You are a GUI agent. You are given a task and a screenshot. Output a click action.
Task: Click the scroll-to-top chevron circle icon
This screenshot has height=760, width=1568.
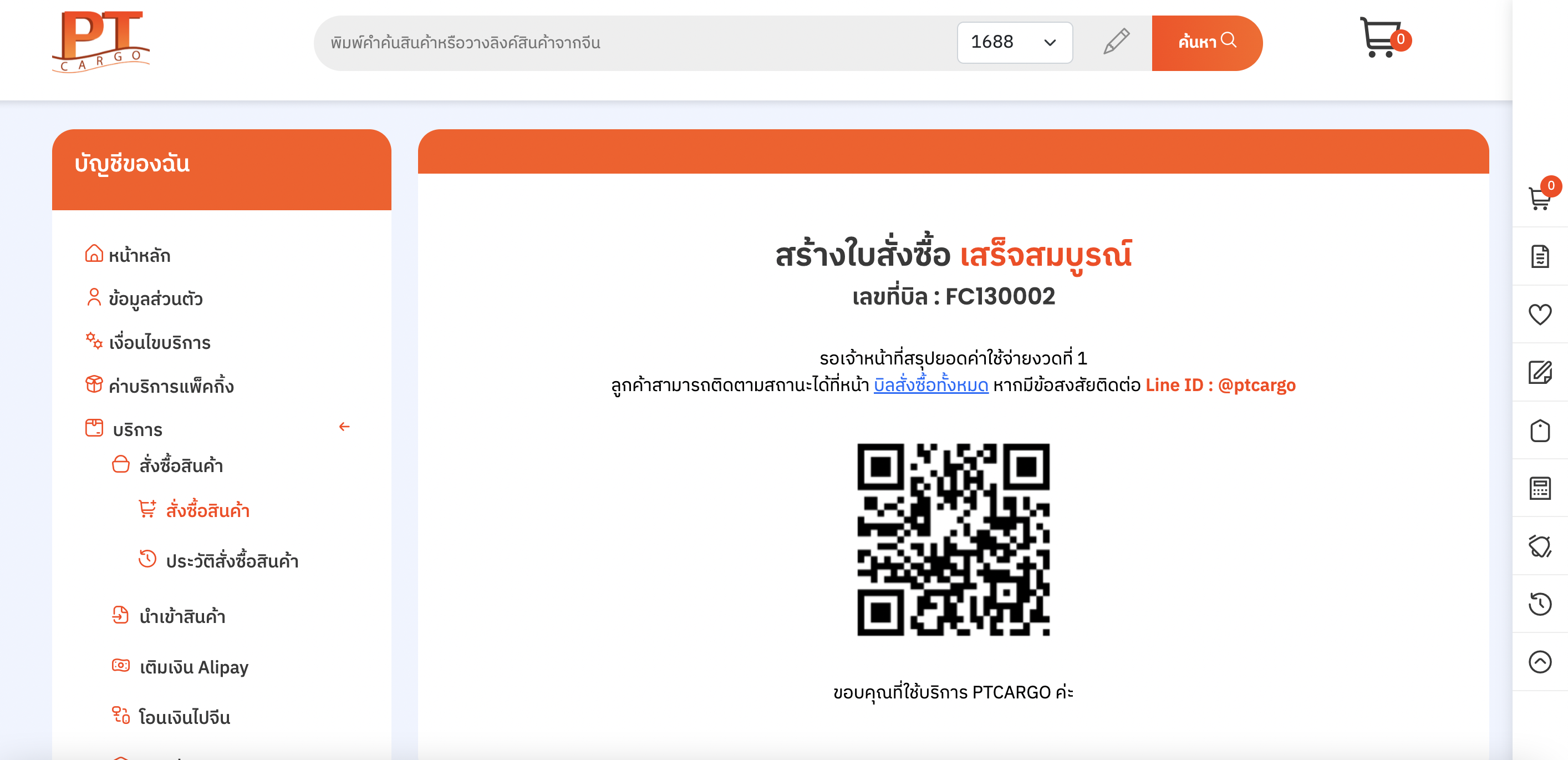[1540, 661]
